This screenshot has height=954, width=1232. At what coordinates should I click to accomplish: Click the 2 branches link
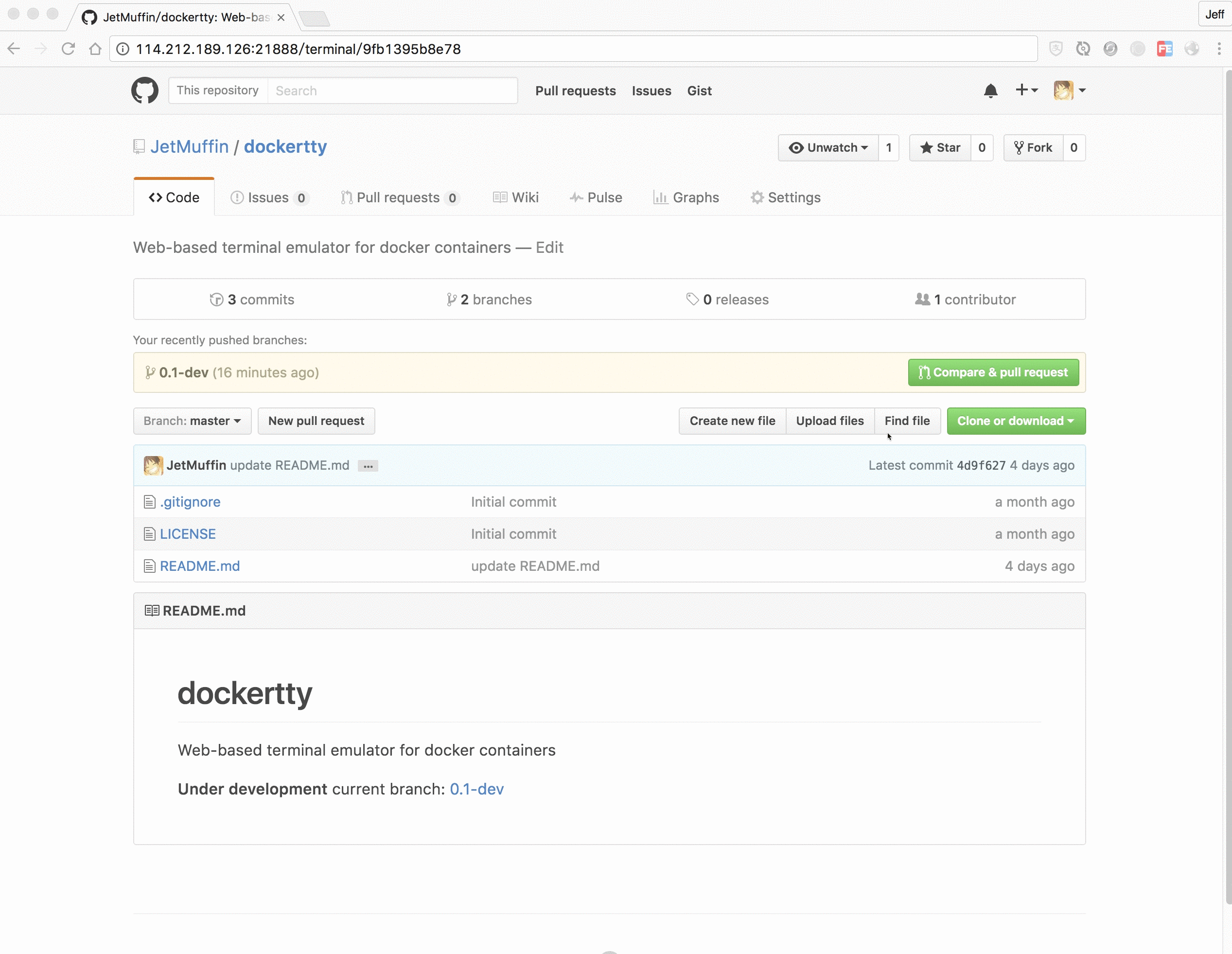pyautogui.click(x=489, y=300)
